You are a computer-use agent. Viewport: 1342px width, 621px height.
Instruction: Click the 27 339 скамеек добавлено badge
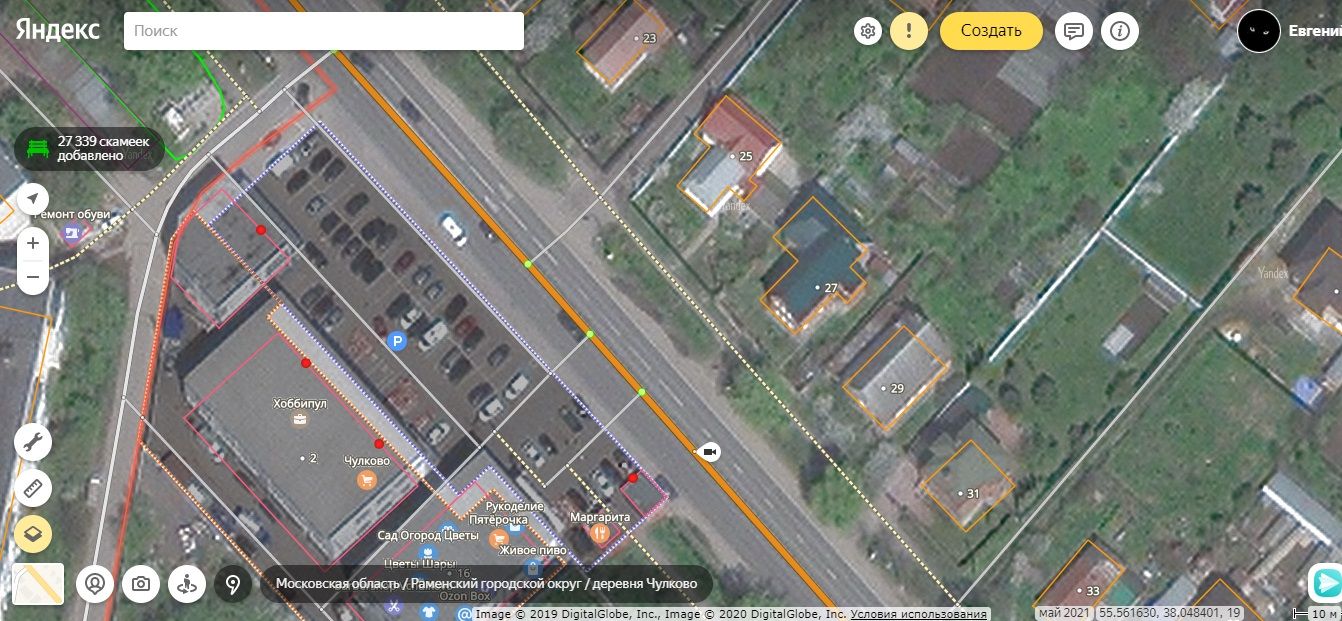point(89,149)
